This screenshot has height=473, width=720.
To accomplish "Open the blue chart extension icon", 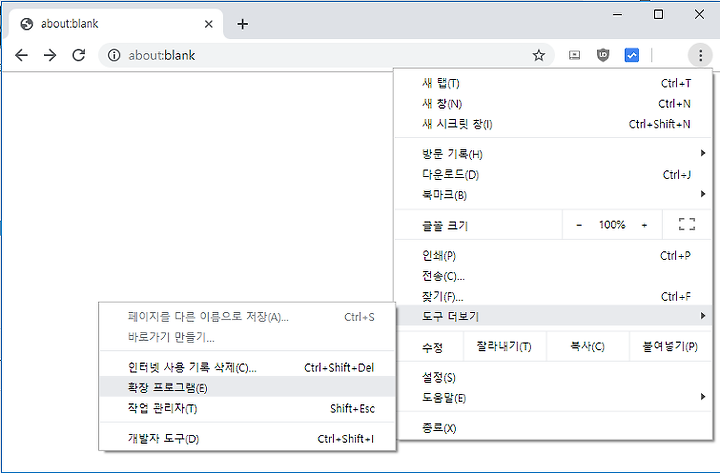I will point(631,55).
